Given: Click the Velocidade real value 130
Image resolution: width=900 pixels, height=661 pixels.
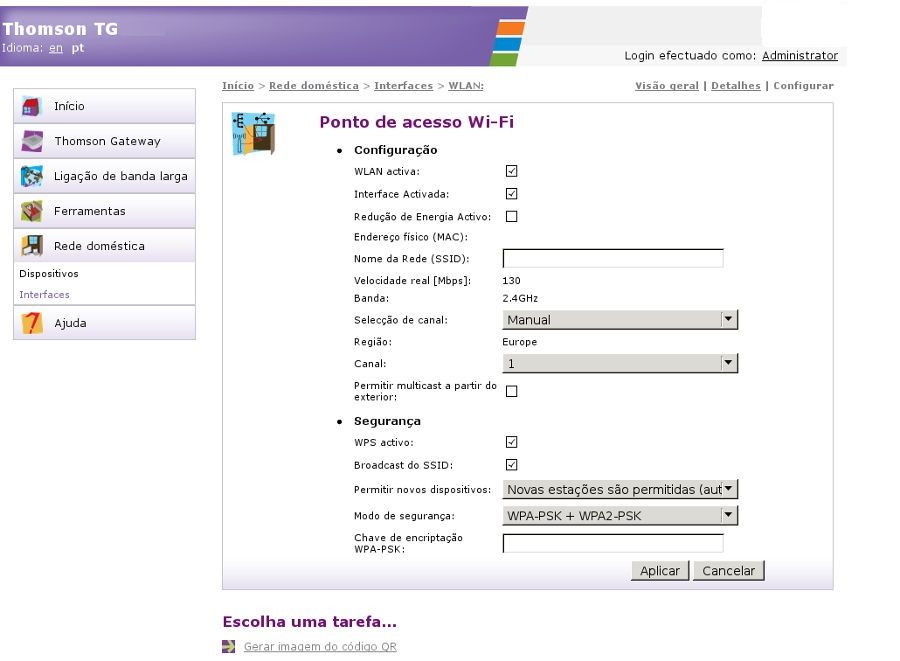Looking at the screenshot, I should pos(511,281).
